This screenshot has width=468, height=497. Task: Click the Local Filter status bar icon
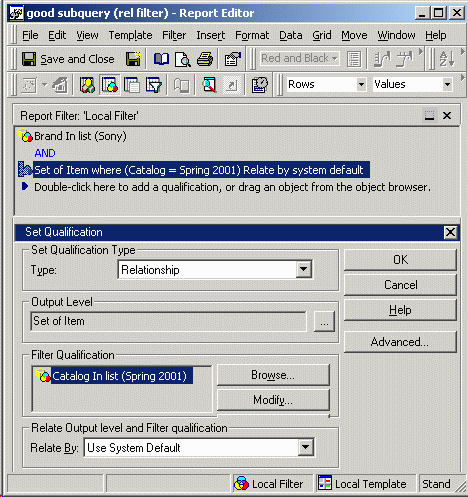point(241,483)
